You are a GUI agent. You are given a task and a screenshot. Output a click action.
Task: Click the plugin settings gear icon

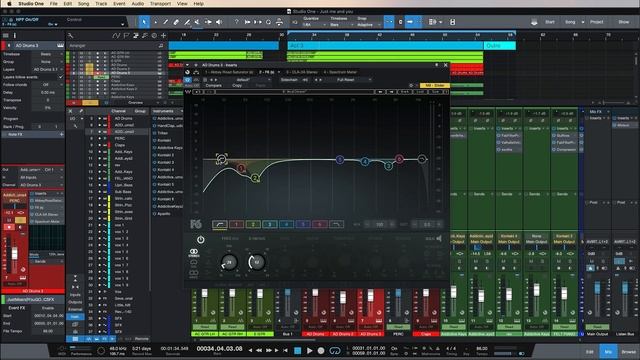tap(411, 85)
